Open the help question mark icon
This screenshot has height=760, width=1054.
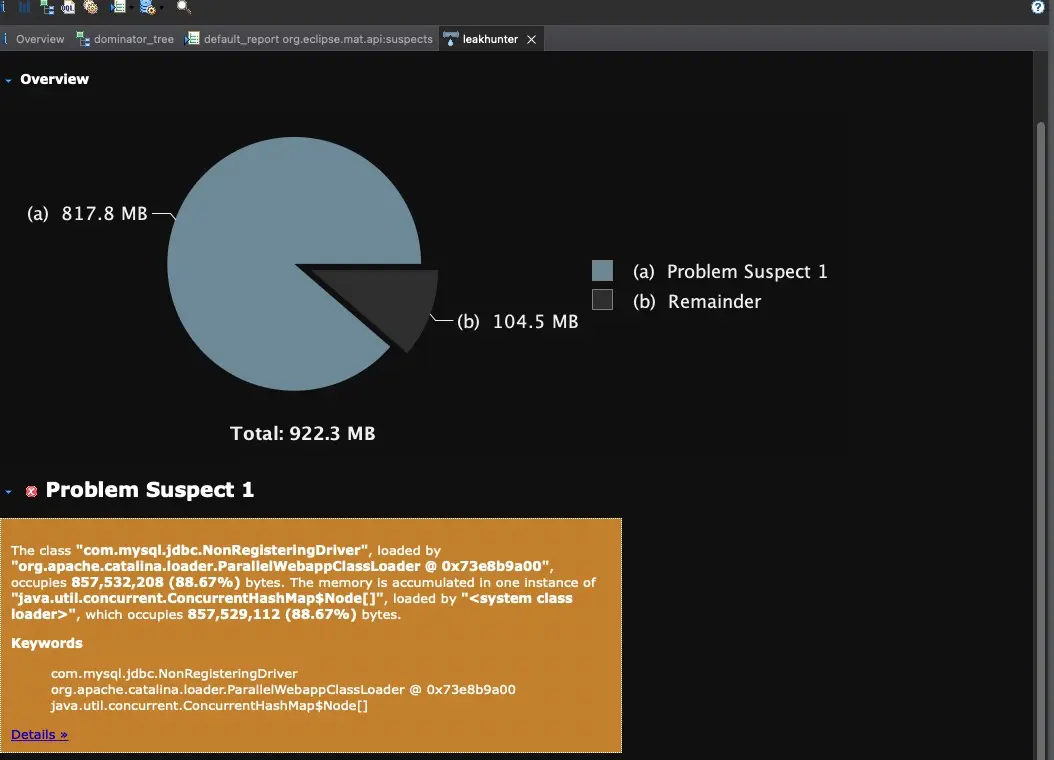coord(1037,7)
